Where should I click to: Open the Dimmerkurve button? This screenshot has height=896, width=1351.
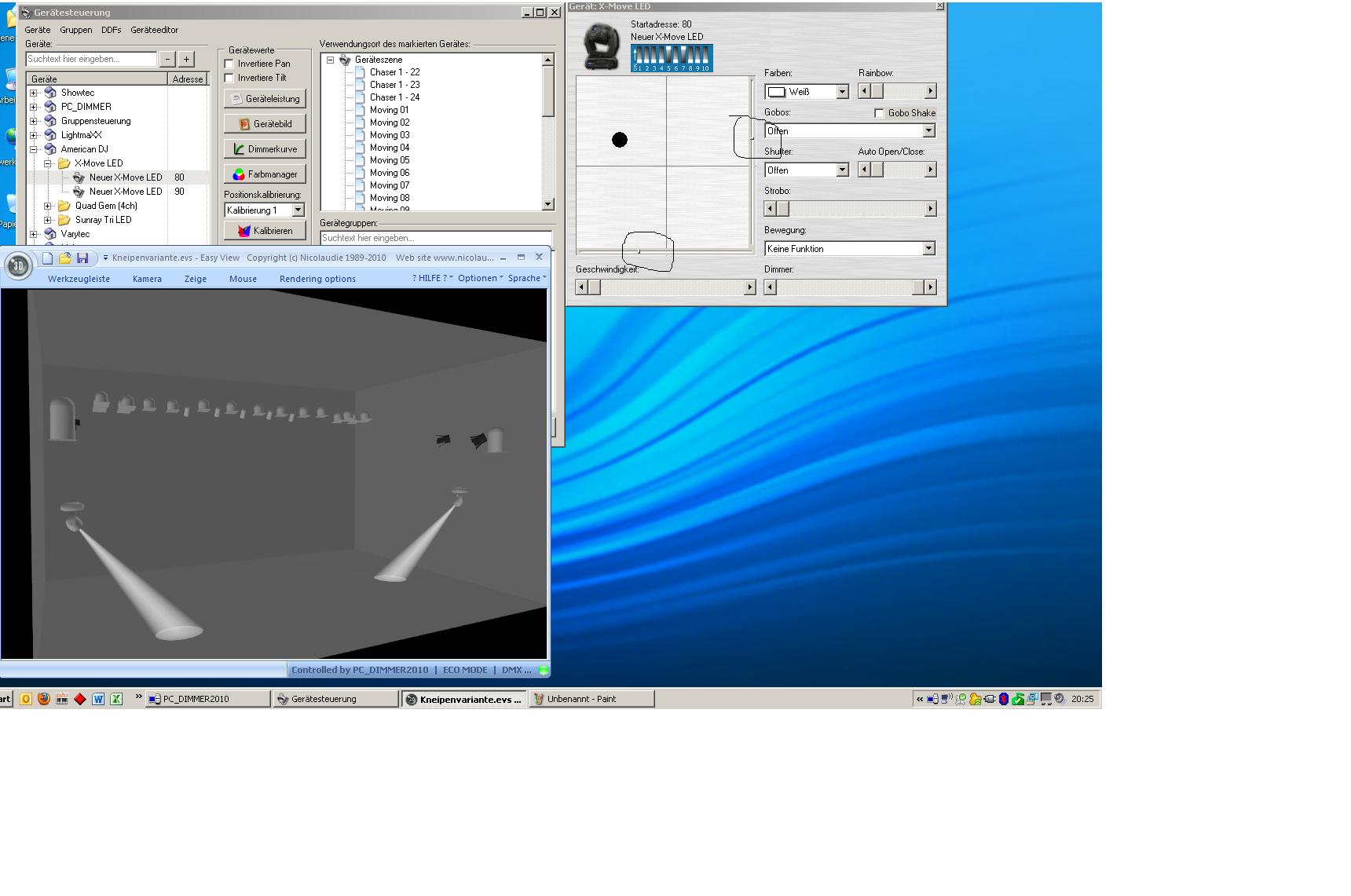point(265,149)
